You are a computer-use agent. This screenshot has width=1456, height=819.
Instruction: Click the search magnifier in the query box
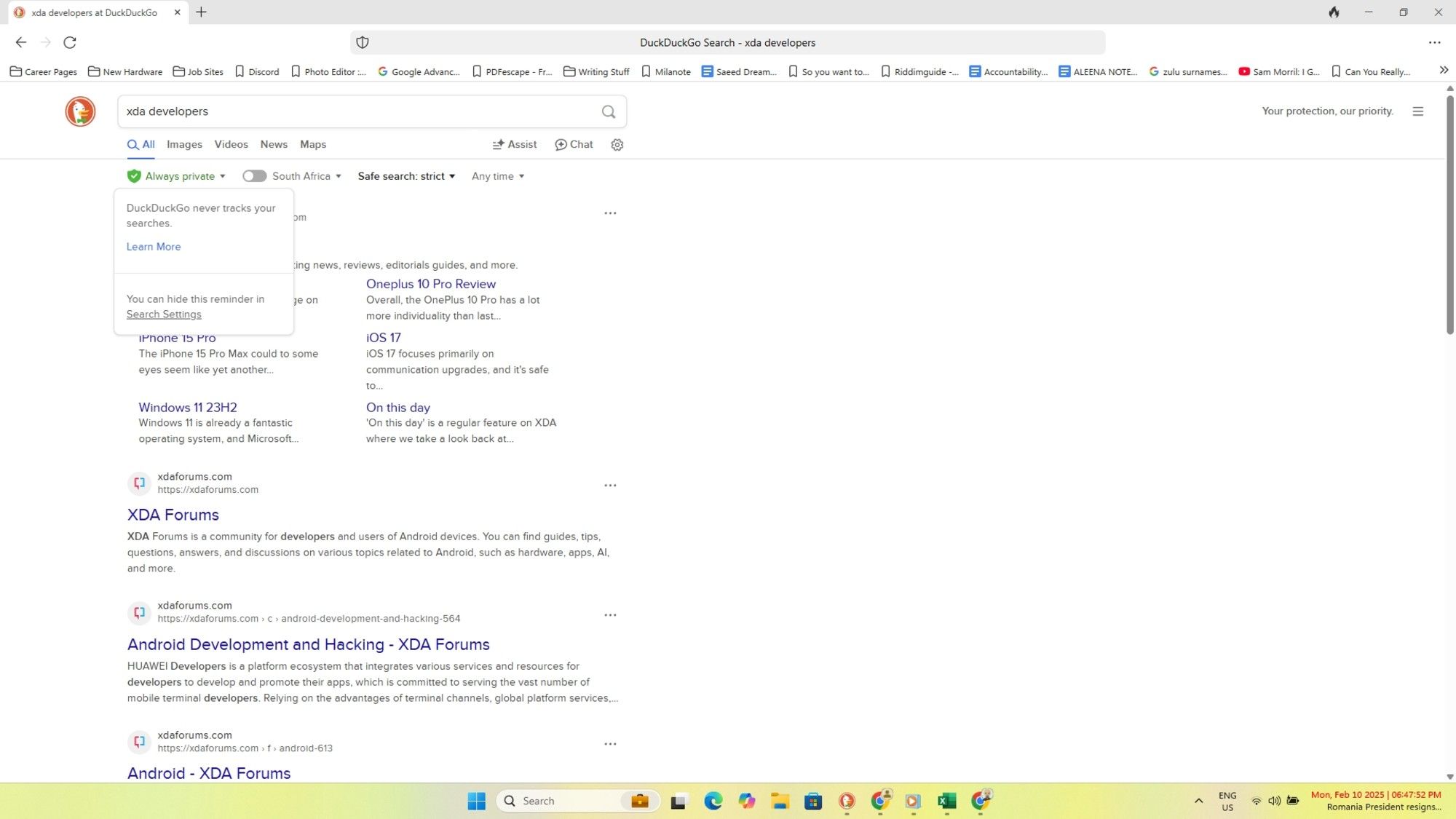click(608, 111)
